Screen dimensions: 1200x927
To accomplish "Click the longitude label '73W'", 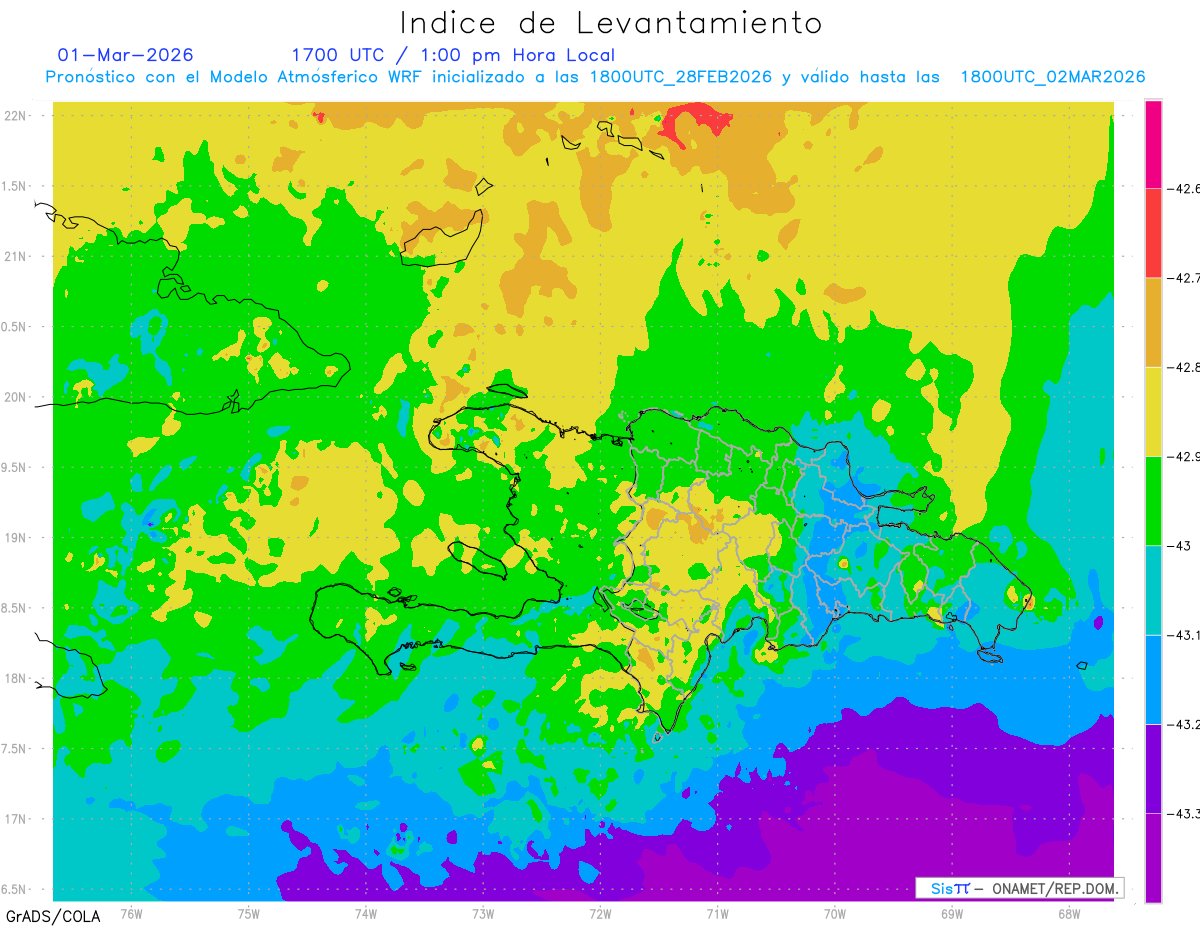I will click(482, 913).
